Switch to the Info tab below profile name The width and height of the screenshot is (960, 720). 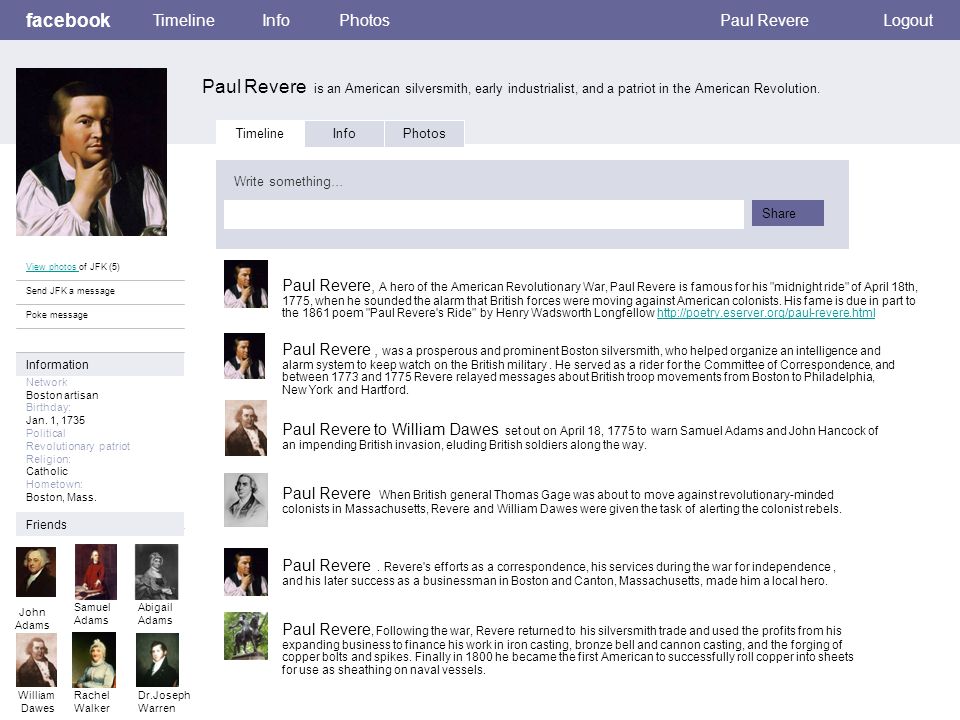pyautogui.click(x=344, y=133)
